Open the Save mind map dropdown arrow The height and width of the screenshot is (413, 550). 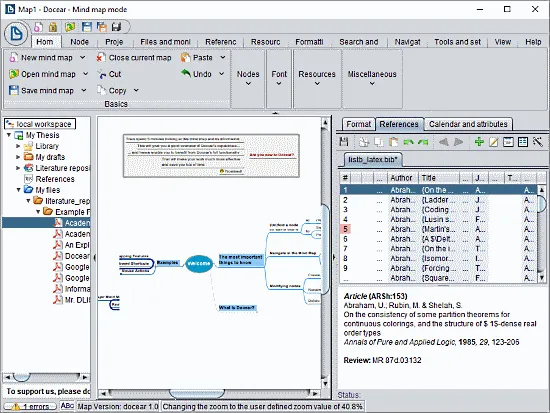(x=84, y=91)
